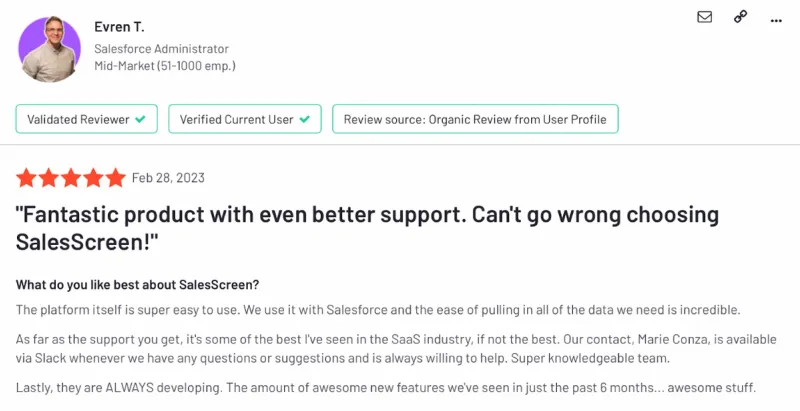Screen dimensions: 800x411
Task: Click the Verified Current User badge
Action: tap(245, 119)
